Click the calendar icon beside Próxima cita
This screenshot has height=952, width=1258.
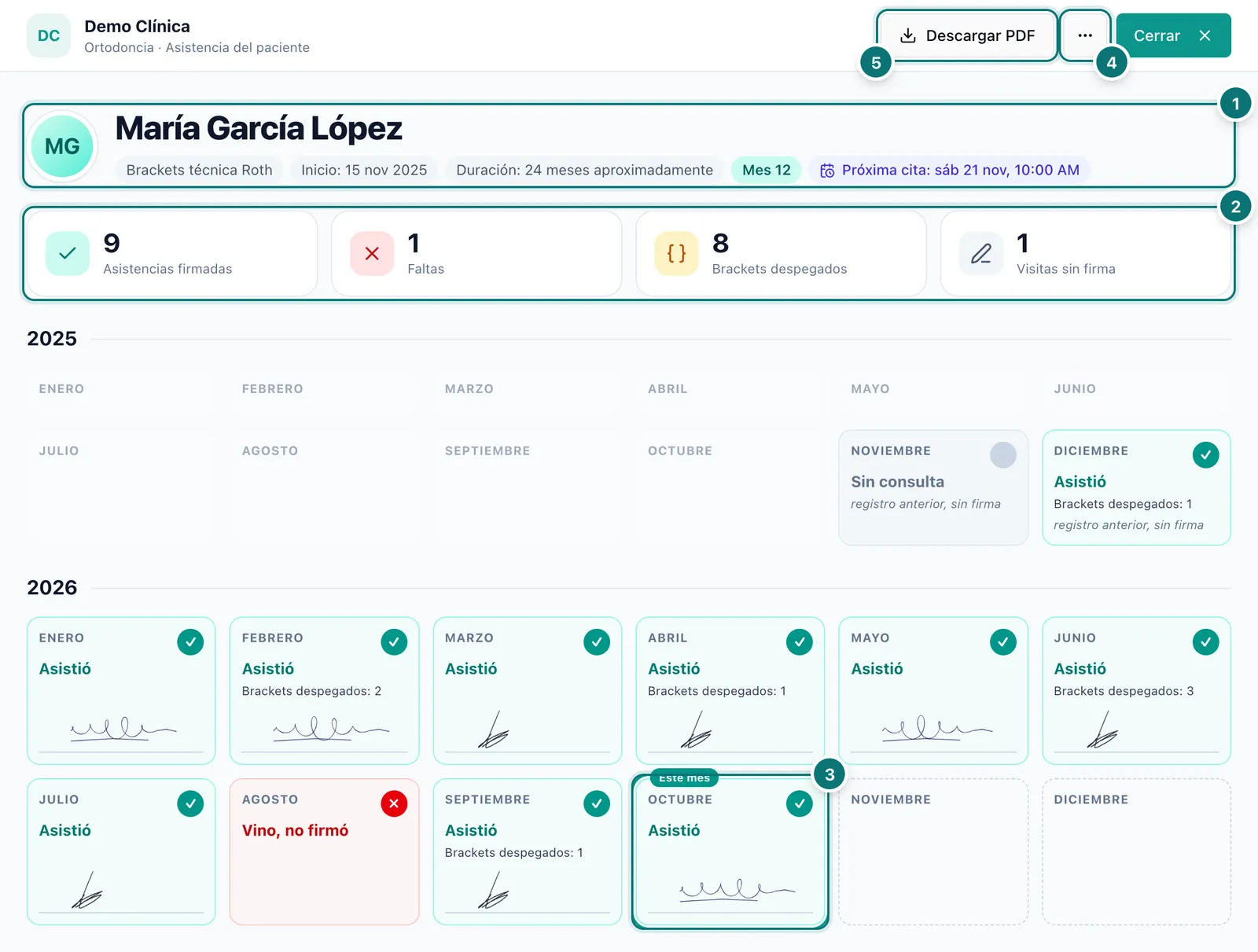tap(827, 171)
